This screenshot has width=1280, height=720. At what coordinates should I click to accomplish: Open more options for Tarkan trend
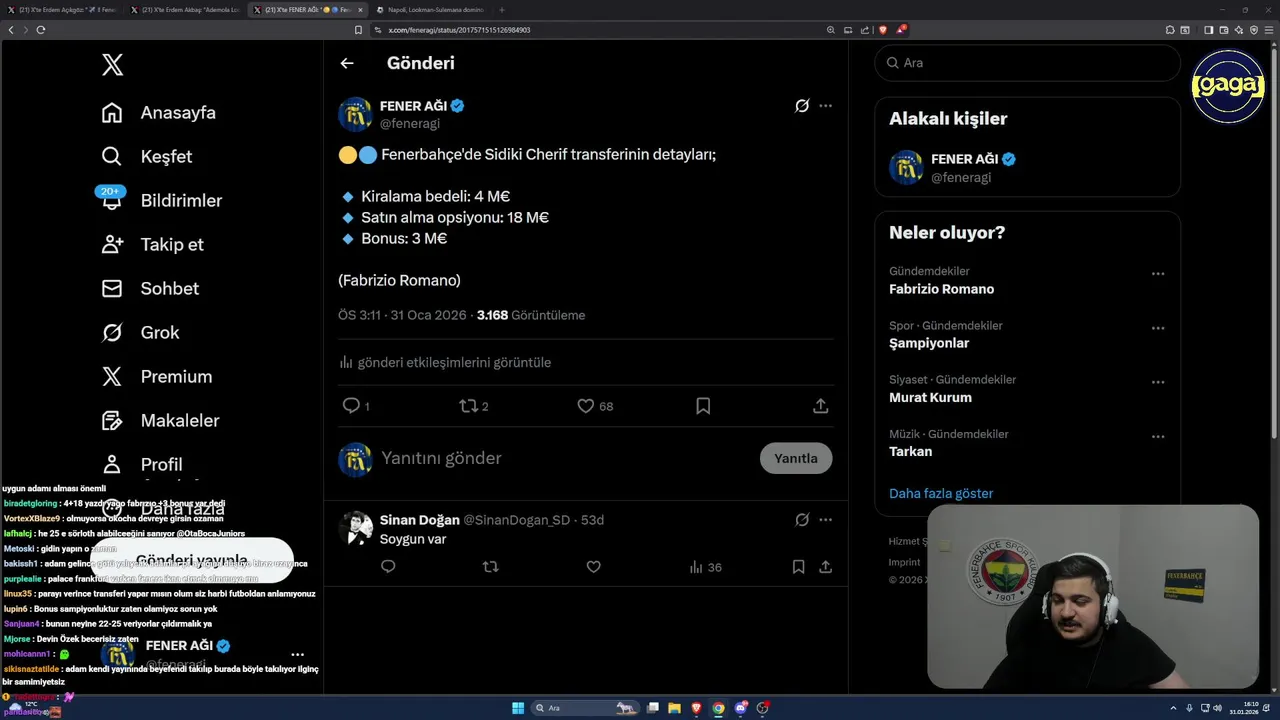coord(1157,436)
